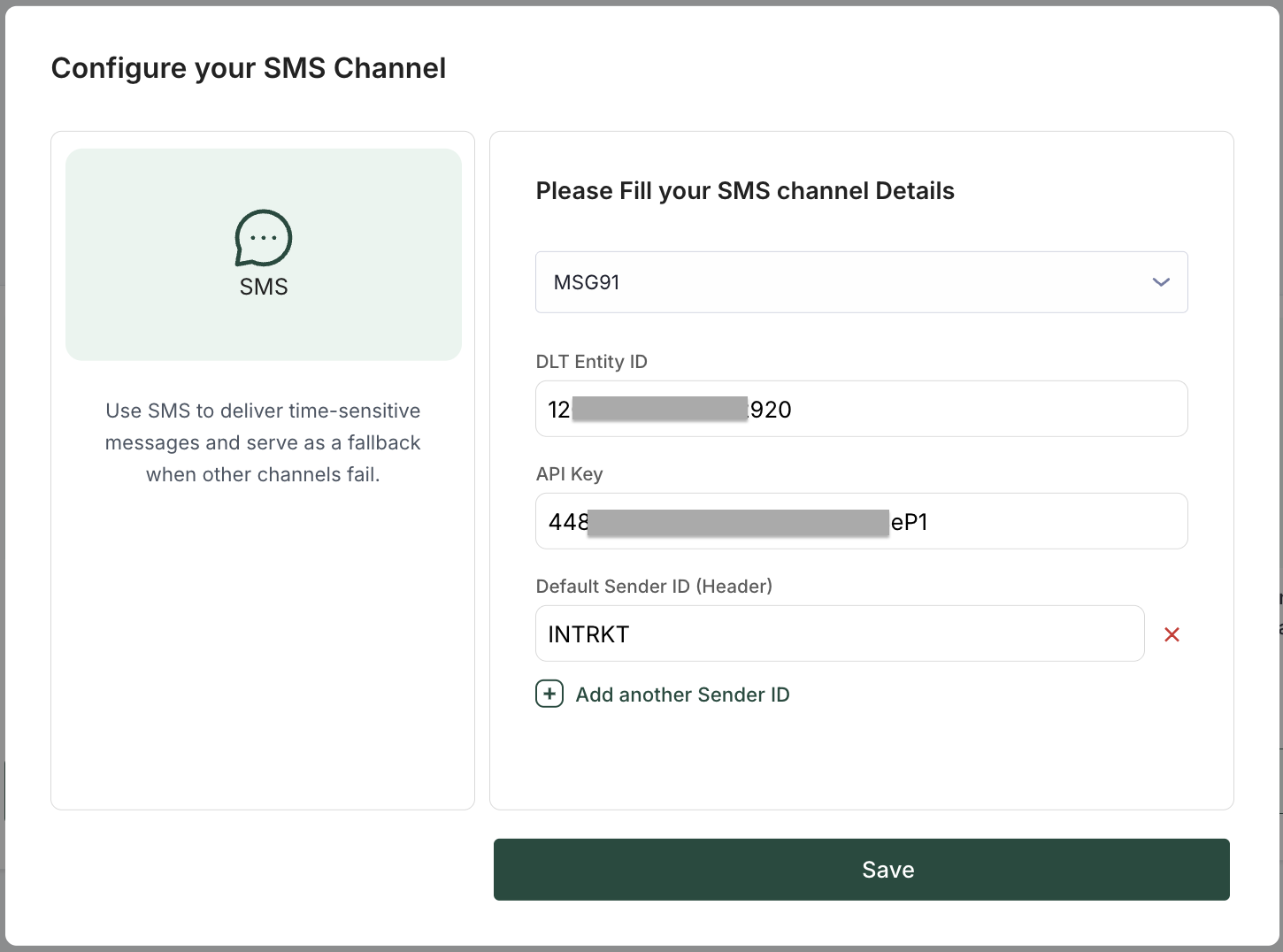This screenshot has width=1283, height=952.
Task: Click the Default Sender ID (Header) label
Action: click(654, 587)
